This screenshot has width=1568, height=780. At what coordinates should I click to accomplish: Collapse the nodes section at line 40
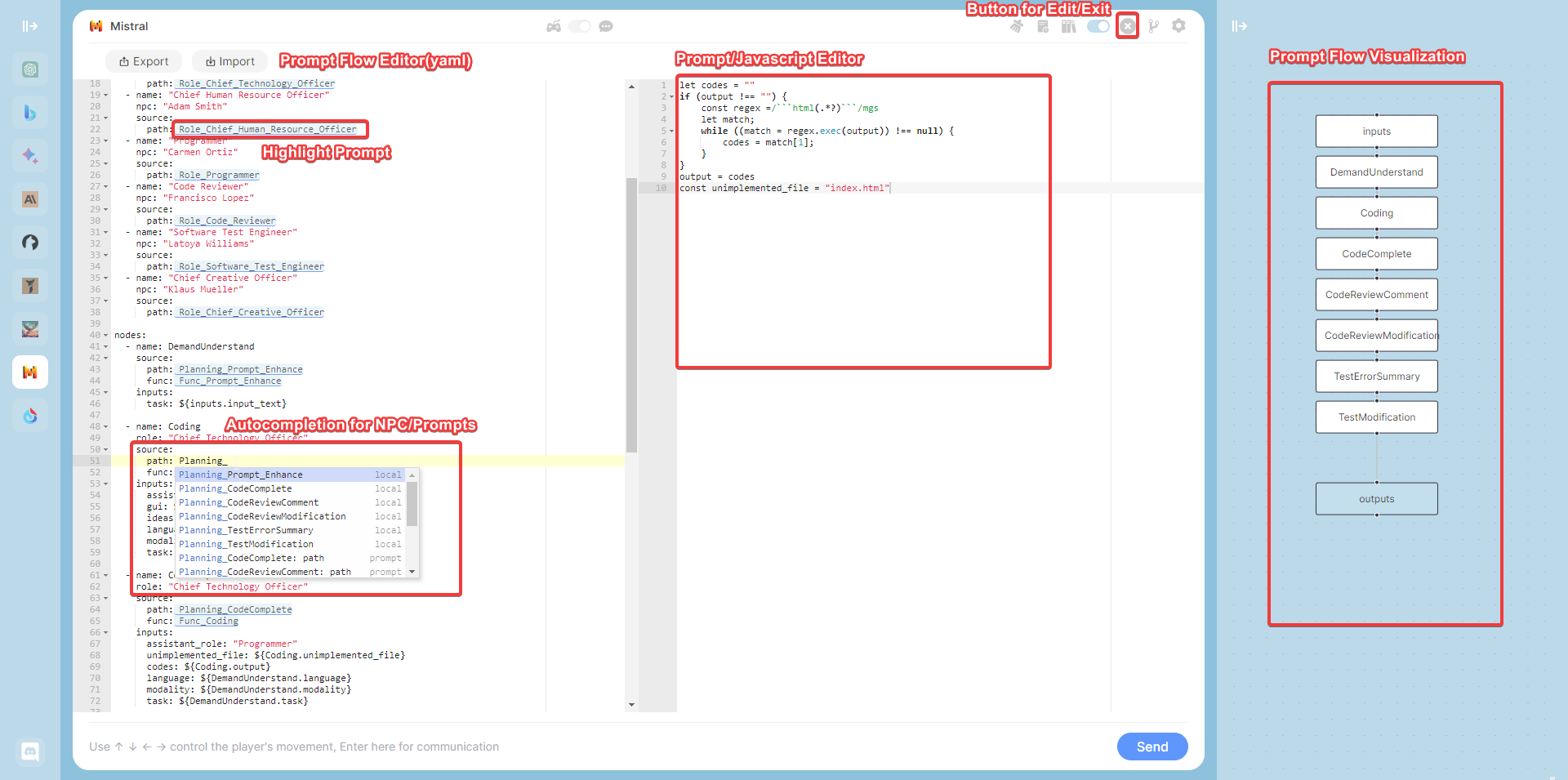[106, 336]
